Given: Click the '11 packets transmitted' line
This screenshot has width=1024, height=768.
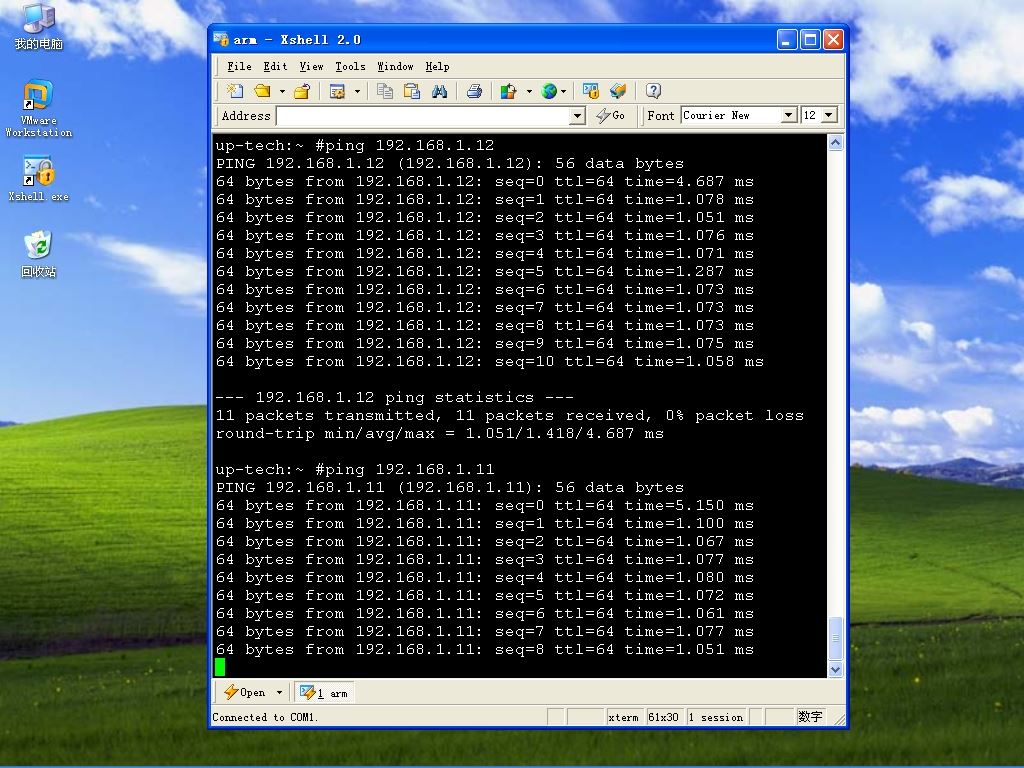Looking at the screenshot, I should (509, 415).
